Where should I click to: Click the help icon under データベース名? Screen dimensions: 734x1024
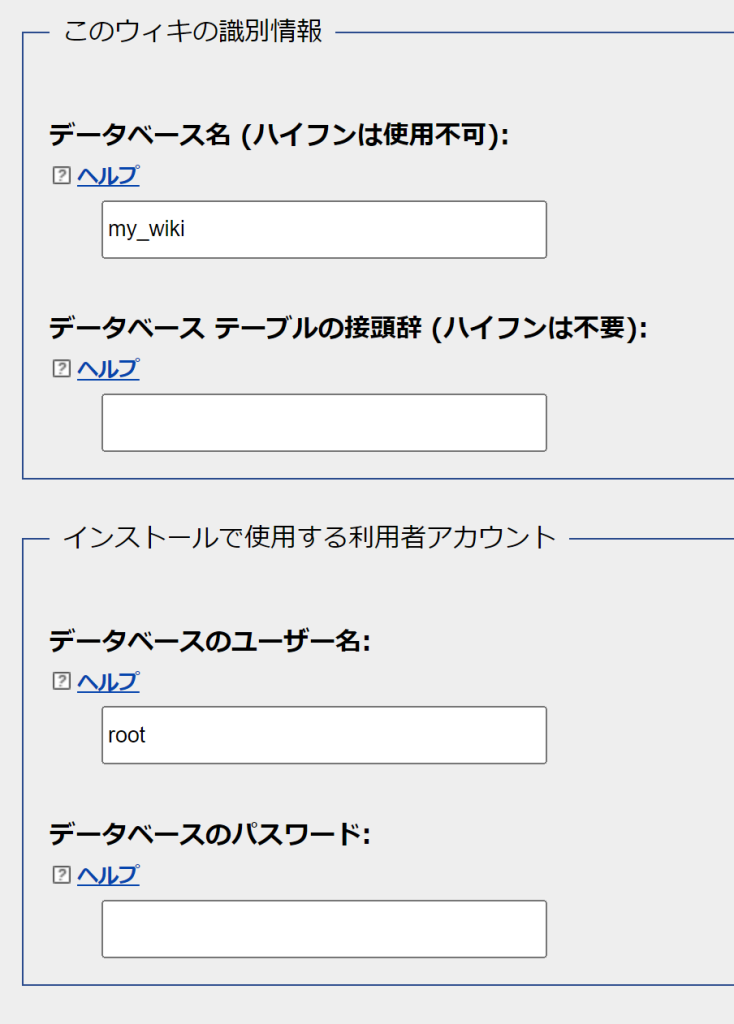click(x=61, y=175)
